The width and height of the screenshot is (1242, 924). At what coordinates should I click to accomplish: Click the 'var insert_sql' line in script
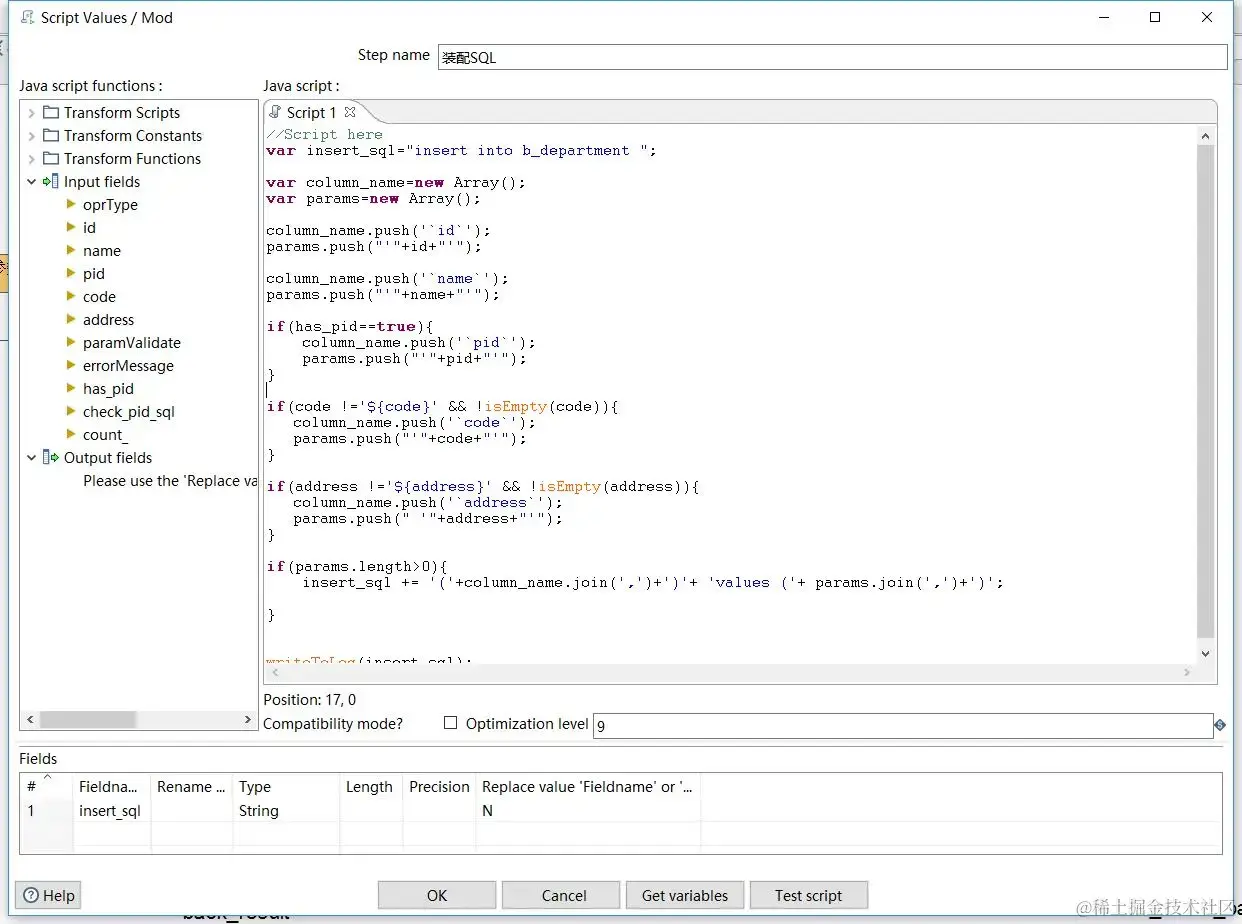coord(461,151)
